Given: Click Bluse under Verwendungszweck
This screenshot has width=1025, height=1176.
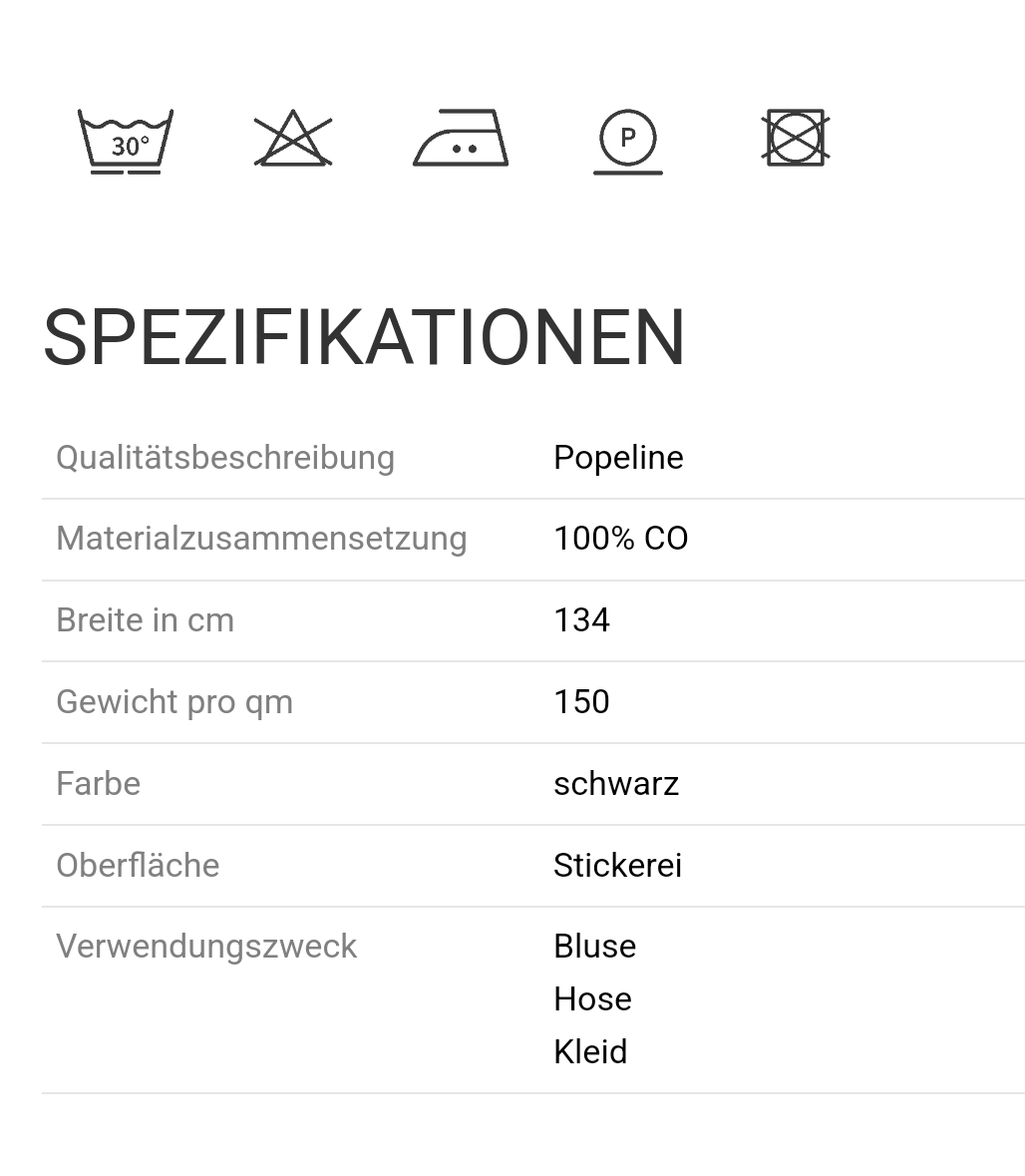Looking at the screenshot, I should [594, 947].
